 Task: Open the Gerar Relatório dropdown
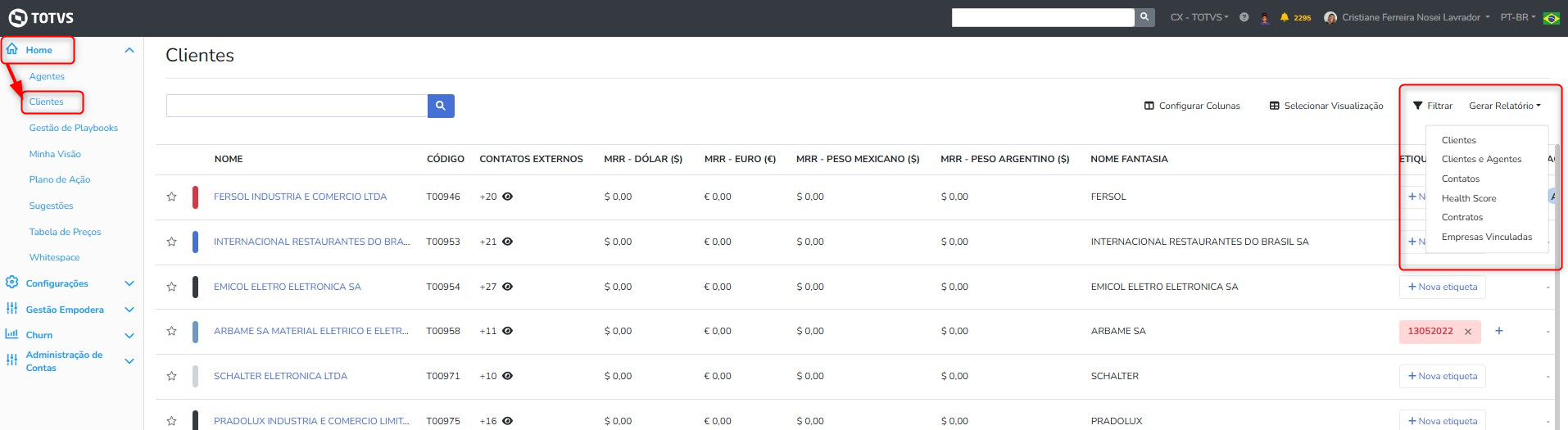1504,106
